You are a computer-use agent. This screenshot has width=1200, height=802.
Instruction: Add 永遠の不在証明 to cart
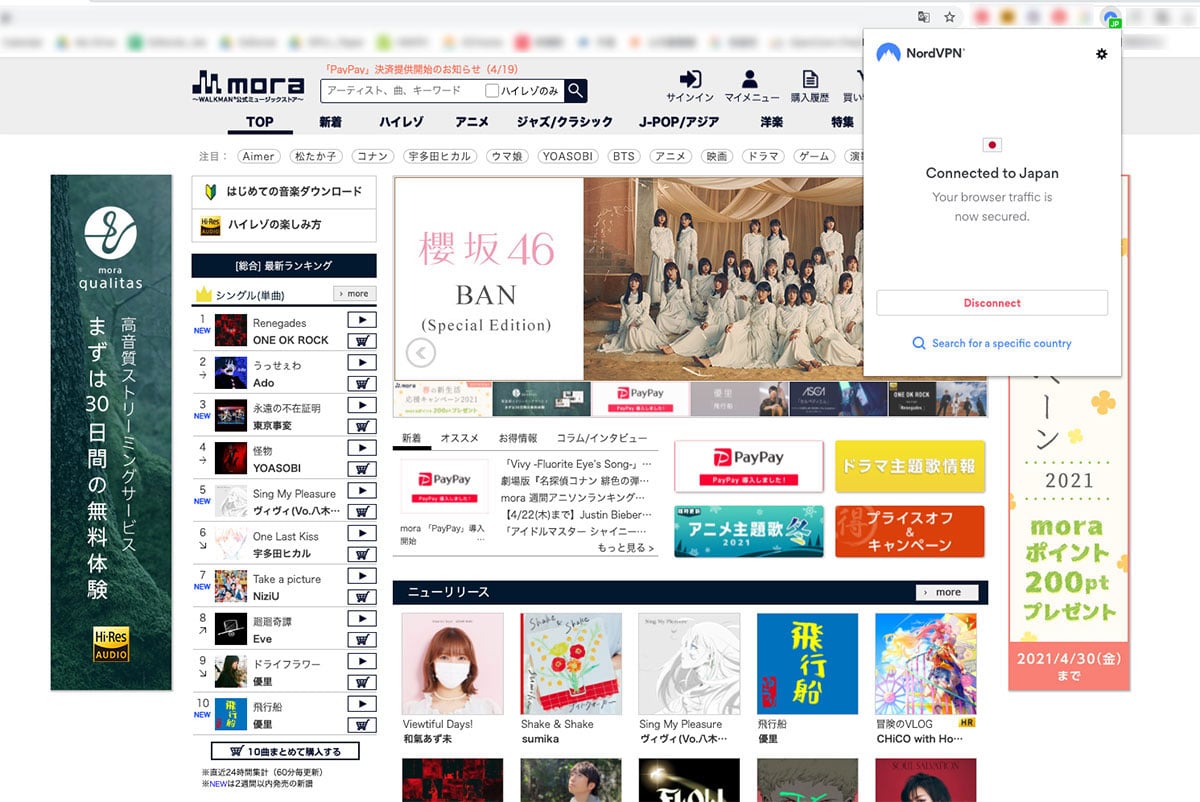(361, 426)
